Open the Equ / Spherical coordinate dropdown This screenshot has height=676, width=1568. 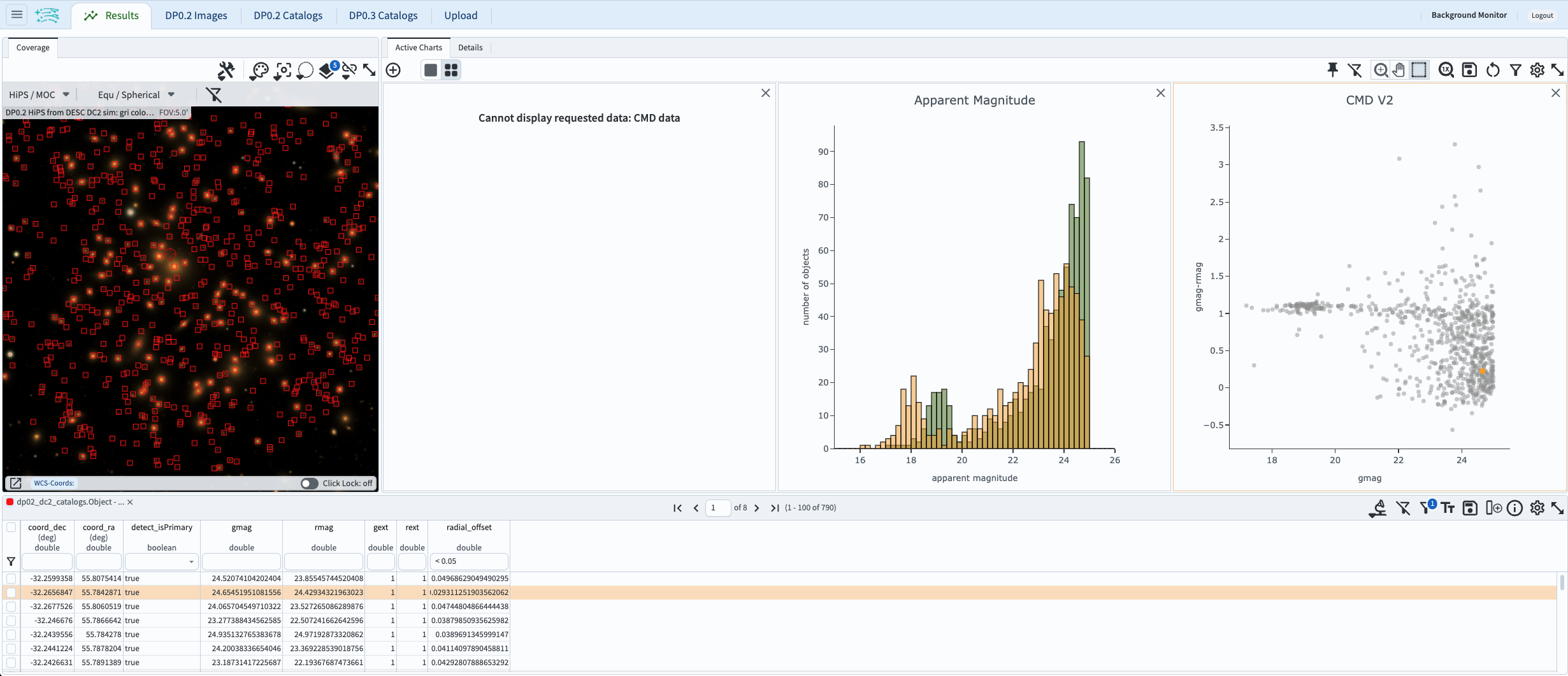point(135,94)
